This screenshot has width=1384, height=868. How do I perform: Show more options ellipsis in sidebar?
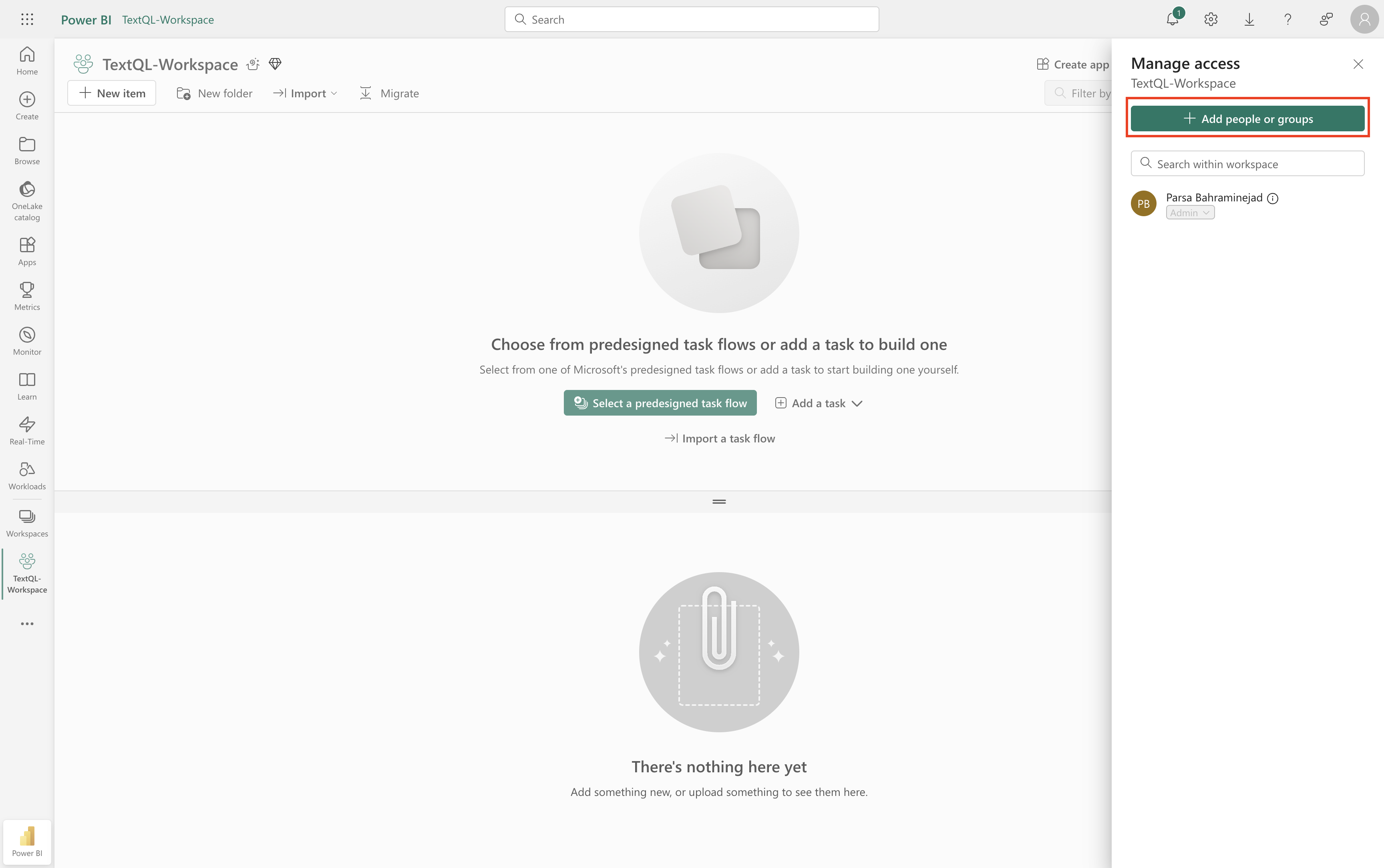[27, 623]
